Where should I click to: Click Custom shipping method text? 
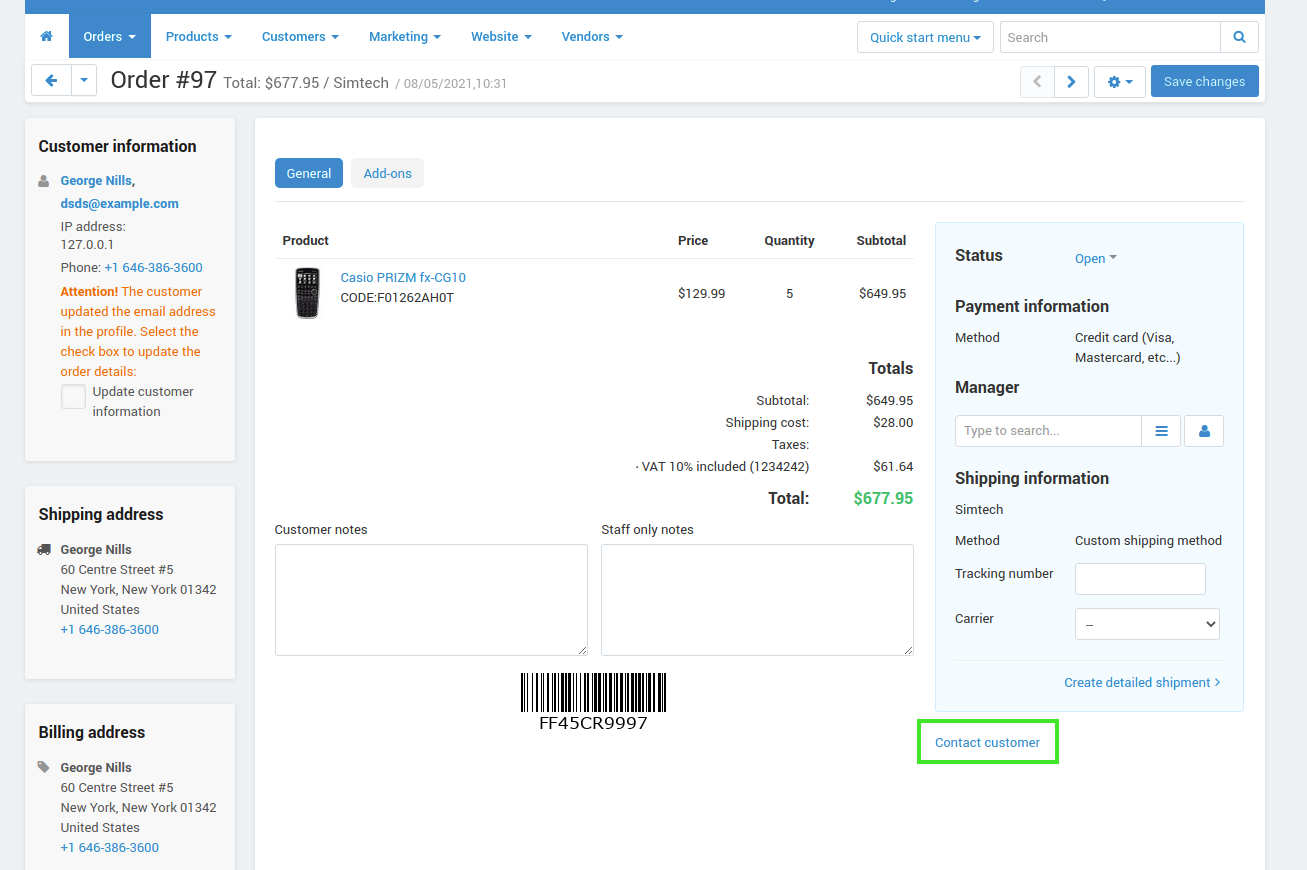point(1148,541)
